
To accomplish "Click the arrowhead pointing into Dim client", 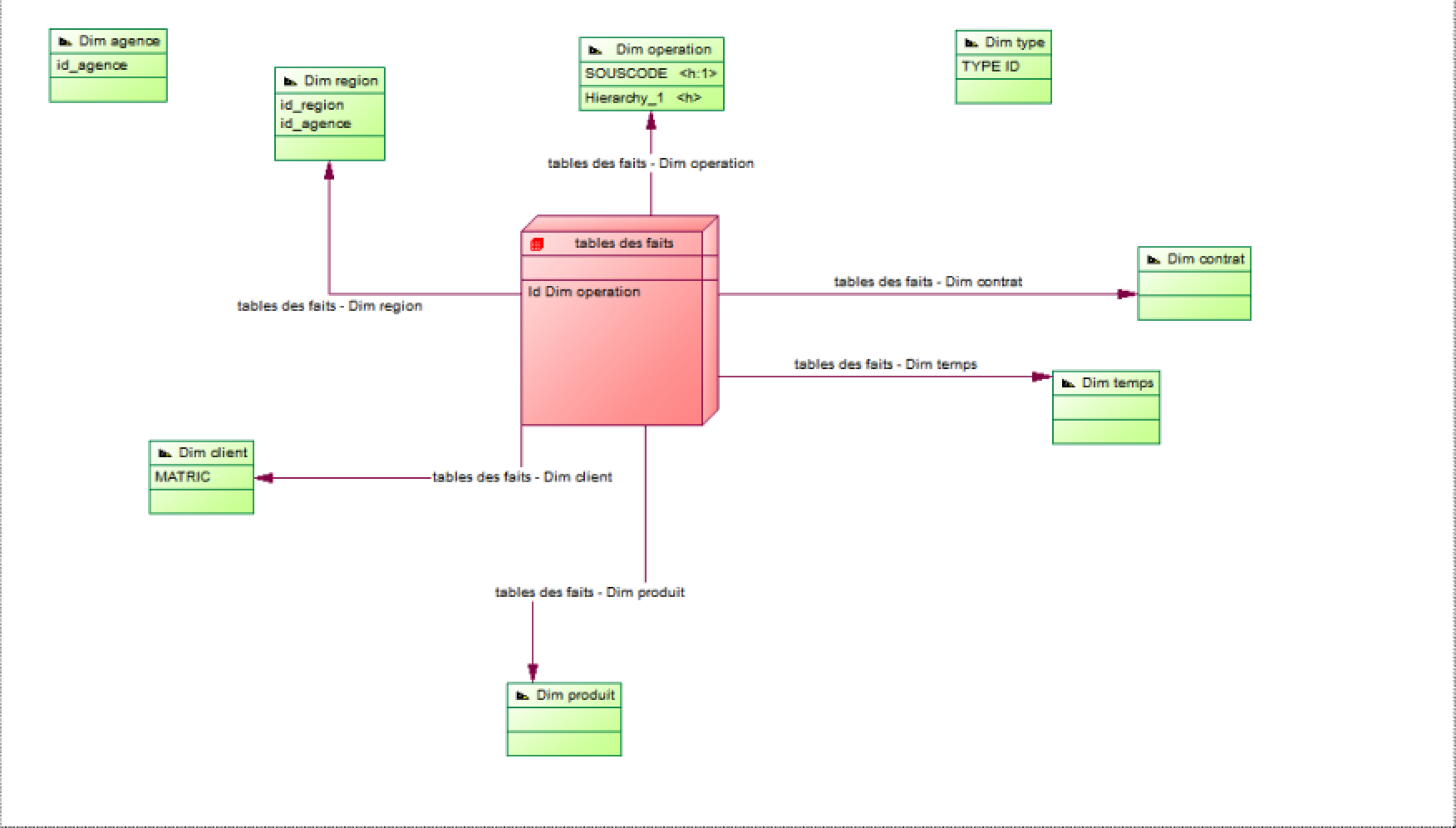I will [264, 478].
